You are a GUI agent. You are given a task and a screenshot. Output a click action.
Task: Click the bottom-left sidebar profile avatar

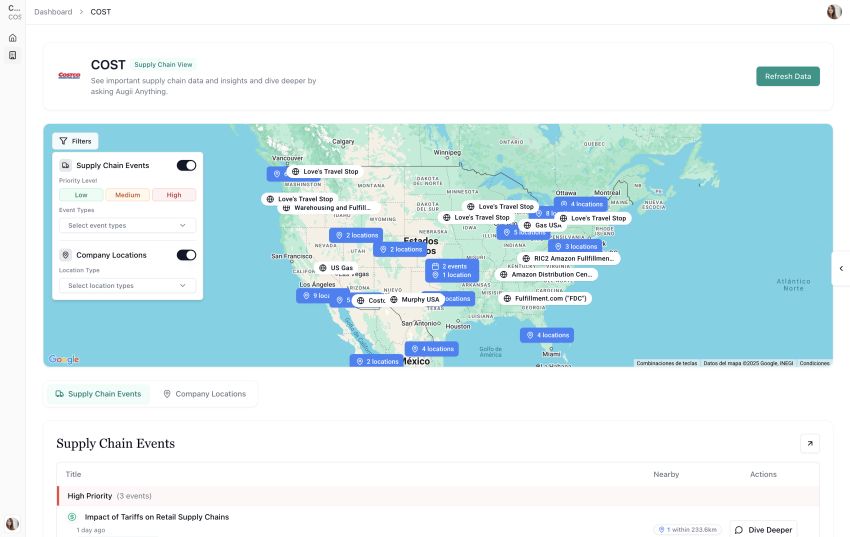pyautogui.click(x=12, y=523)
